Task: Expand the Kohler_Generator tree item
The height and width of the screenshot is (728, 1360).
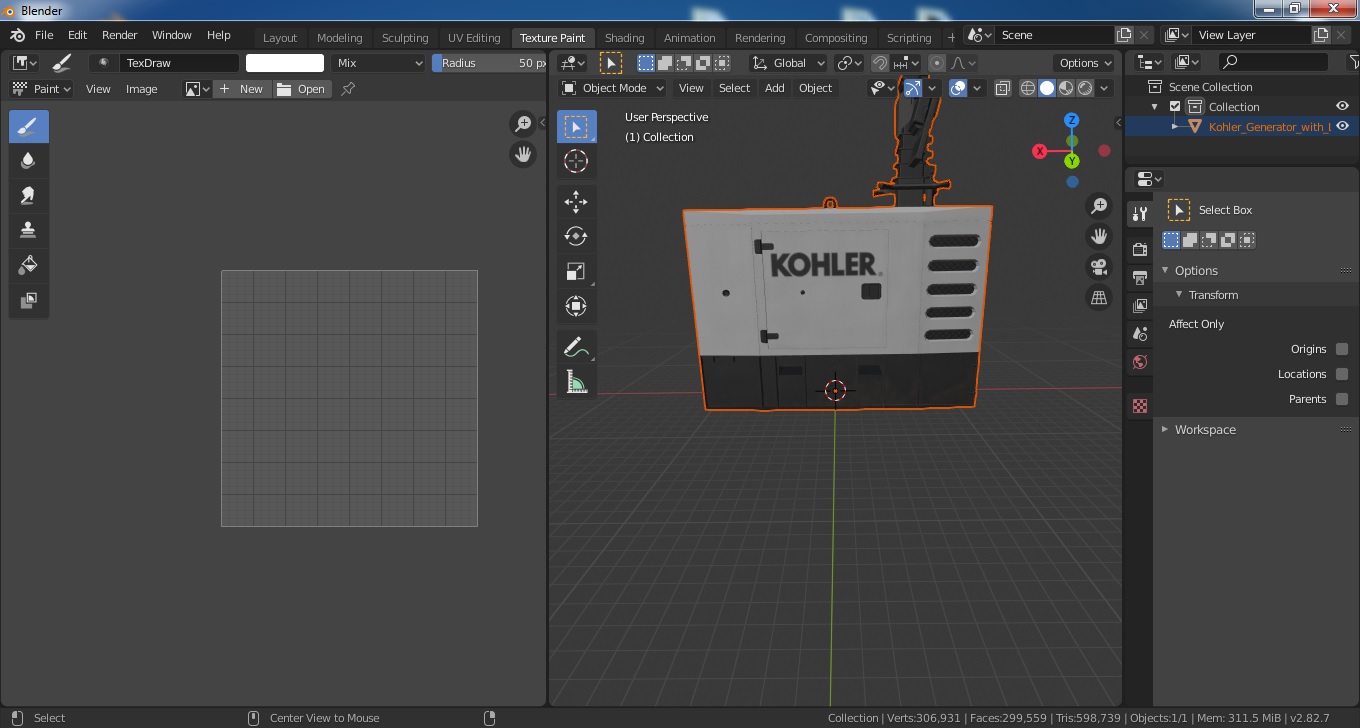Action: click(x=1176, y=127)
